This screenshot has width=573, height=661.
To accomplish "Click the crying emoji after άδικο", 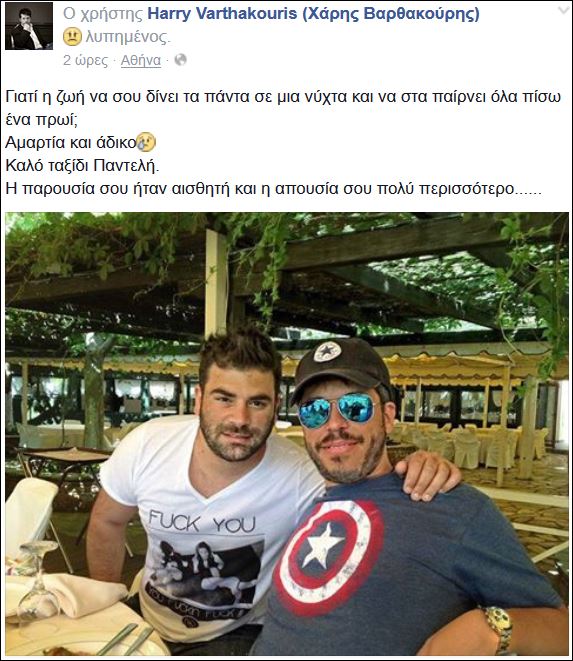I will (x=146, y=142).
